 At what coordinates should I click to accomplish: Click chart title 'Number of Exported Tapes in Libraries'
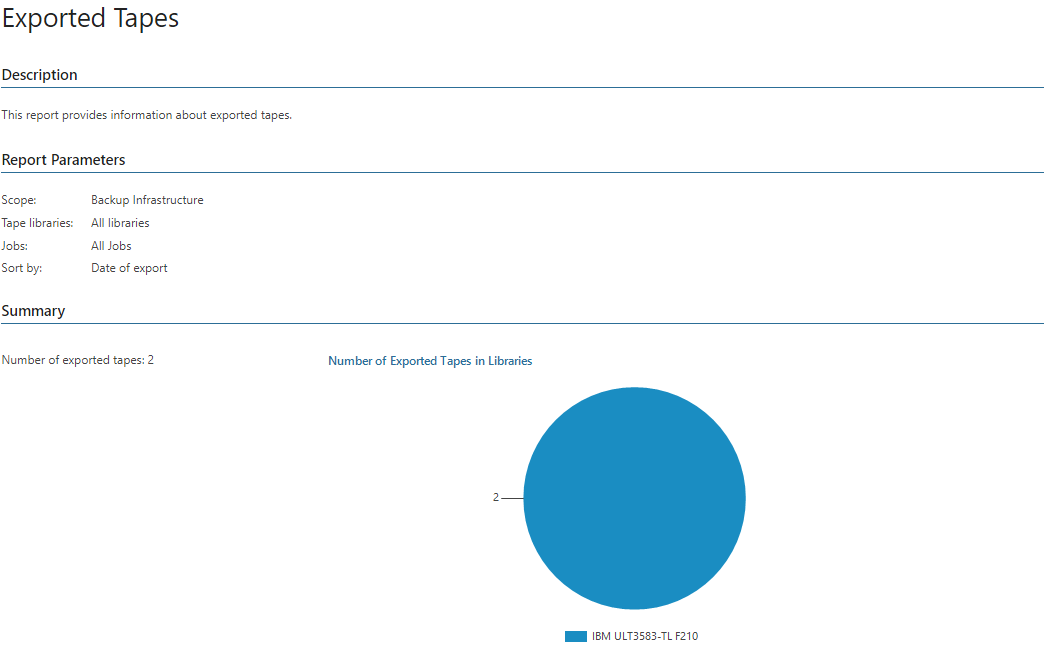tap(430, 361)
